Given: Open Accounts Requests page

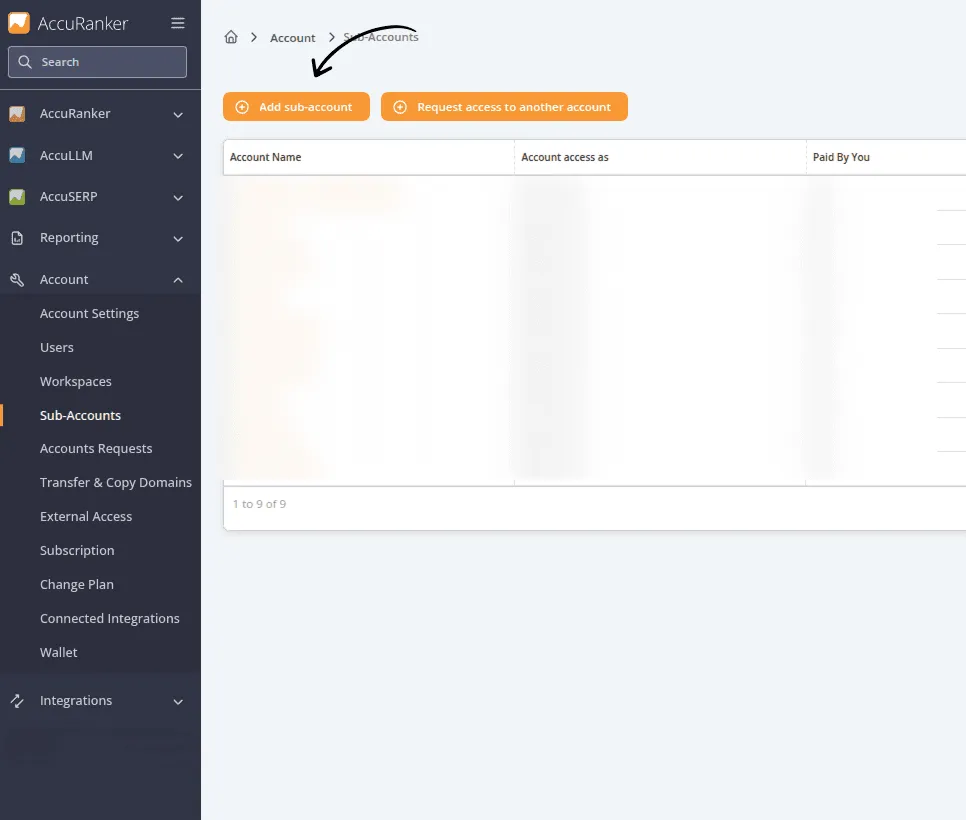Looking at the screenshot, I should tap(96, 449).
